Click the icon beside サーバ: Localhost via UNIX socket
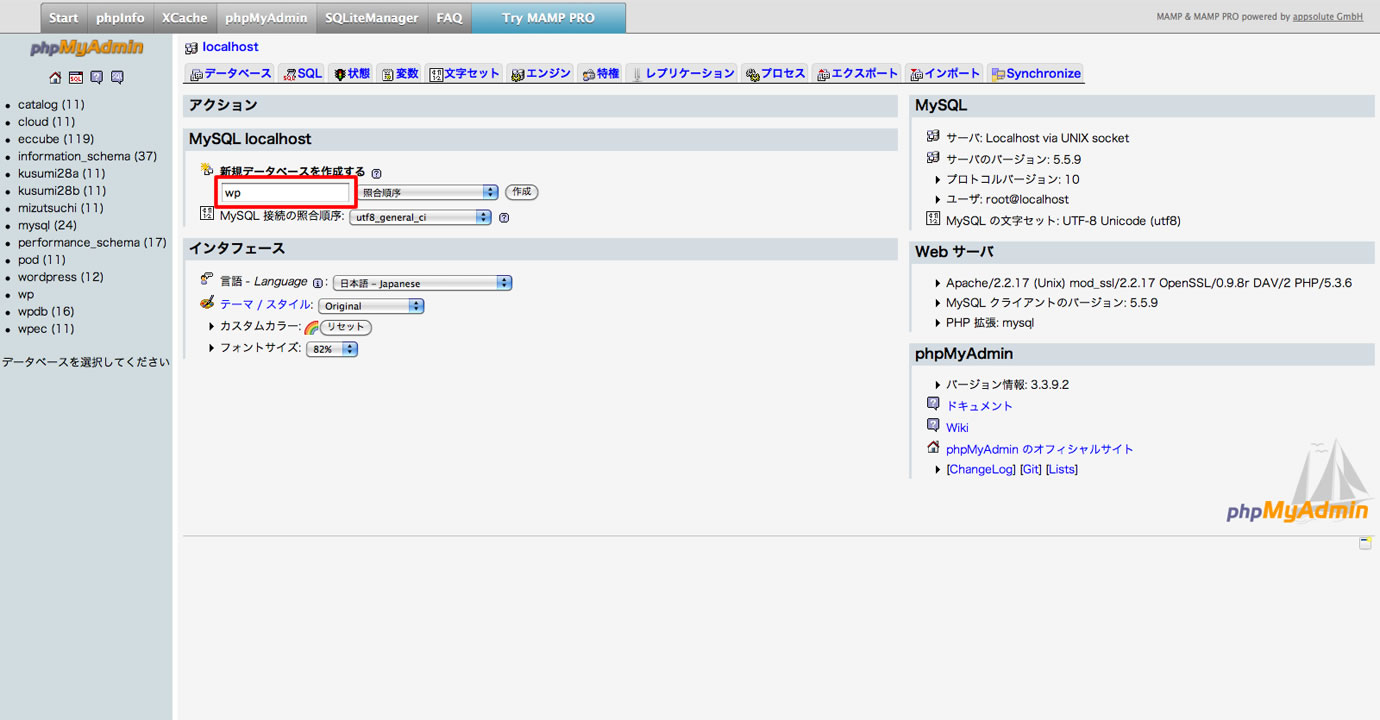Viewport: 1380px width, 720px height. click(933, 136)
